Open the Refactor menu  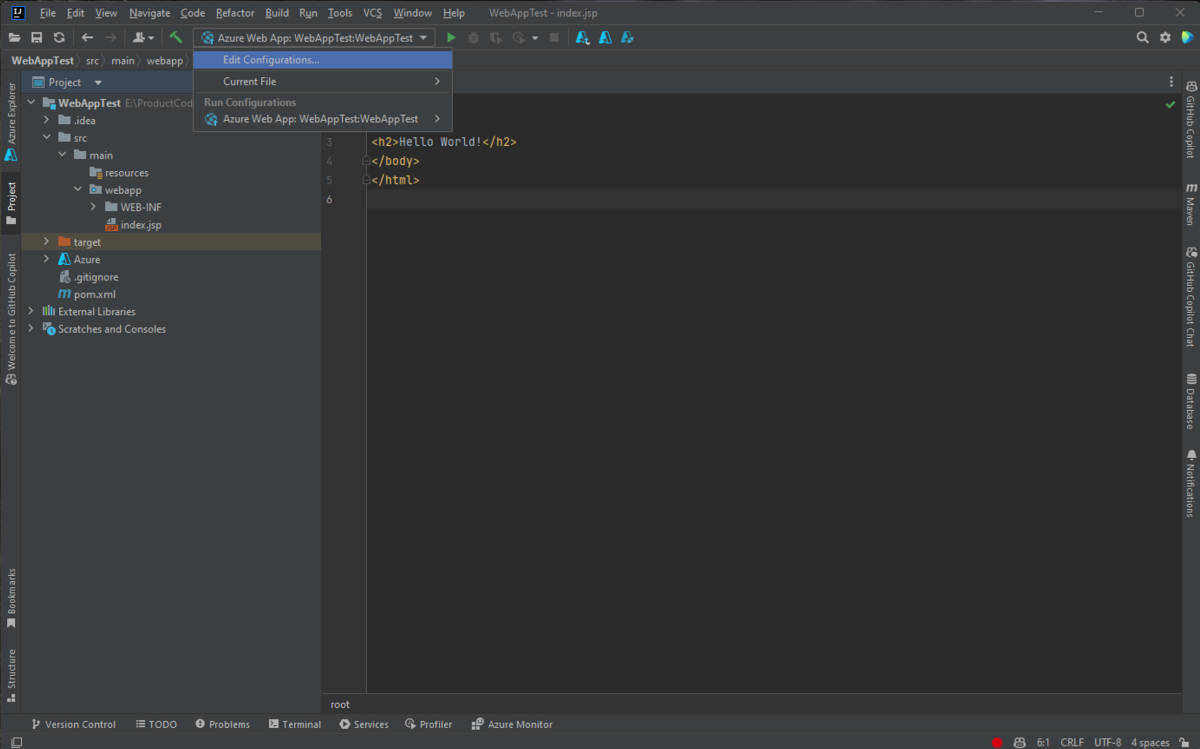point(234,12)
